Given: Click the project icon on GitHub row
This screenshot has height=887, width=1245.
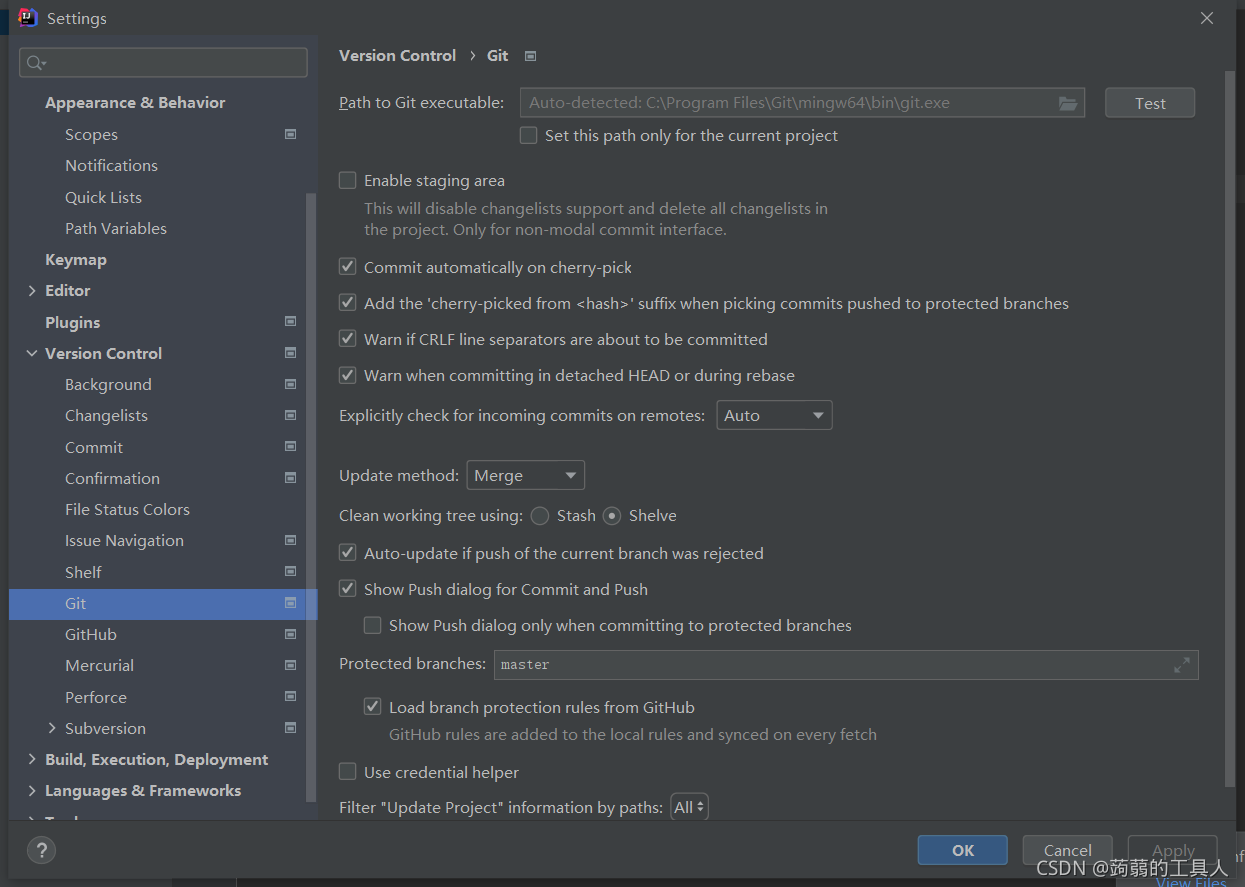Looking at the screenshot, I should click(291, 634).
